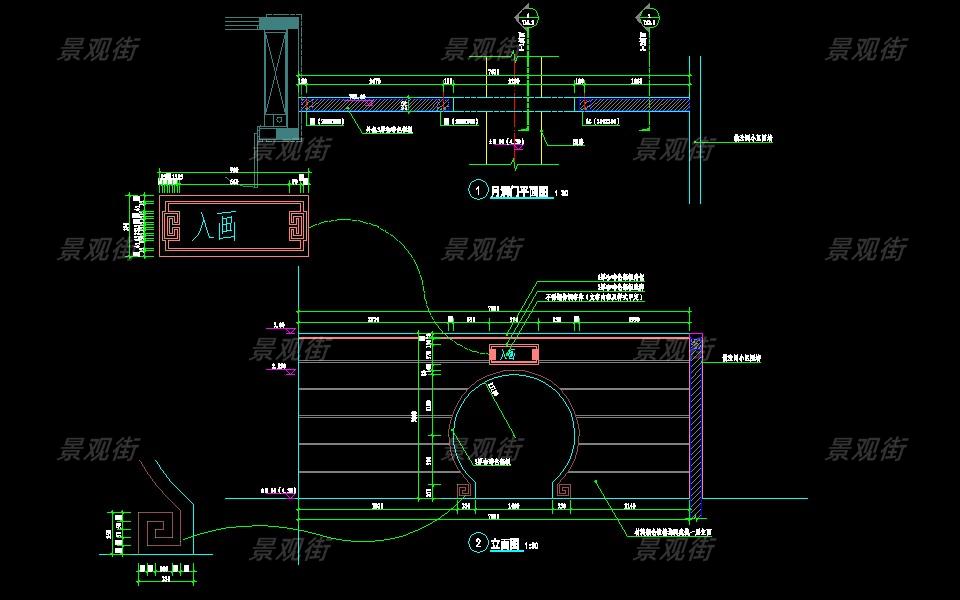960x600 pixels.
Task: Click the center 景观街 watermark text
Action: (x=480, y=249)
